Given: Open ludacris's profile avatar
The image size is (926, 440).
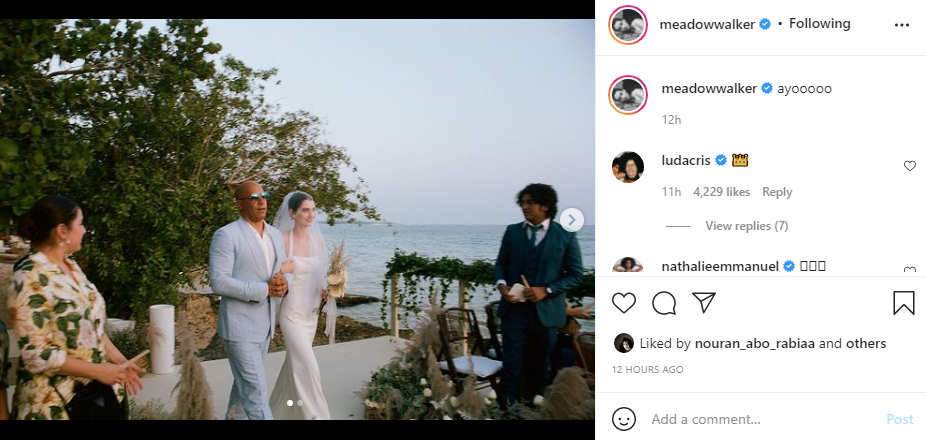Looking at the screenshot, I should (628, 167).
